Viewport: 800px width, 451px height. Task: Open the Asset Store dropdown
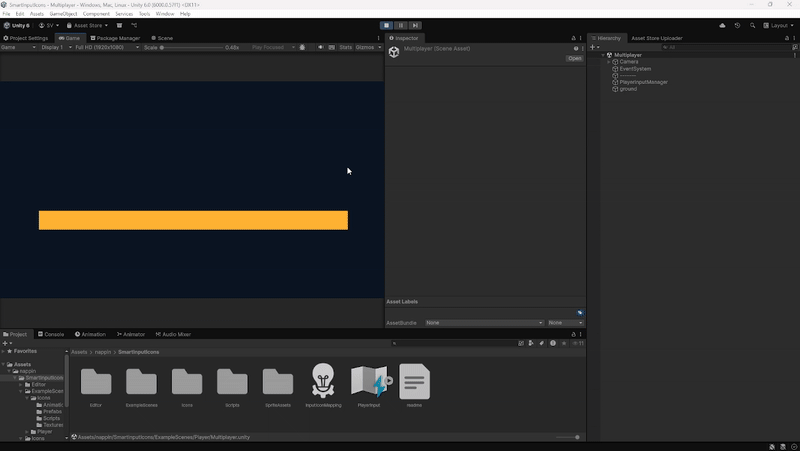pyautogui.click(x=87, y=26)
